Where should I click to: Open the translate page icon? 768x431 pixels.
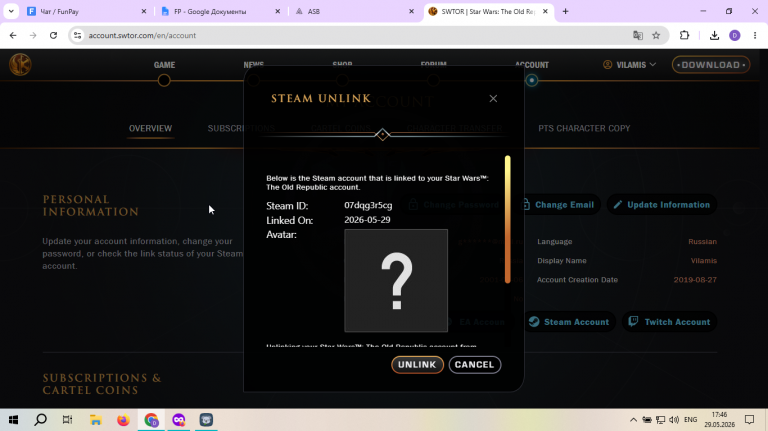(638, 35)
